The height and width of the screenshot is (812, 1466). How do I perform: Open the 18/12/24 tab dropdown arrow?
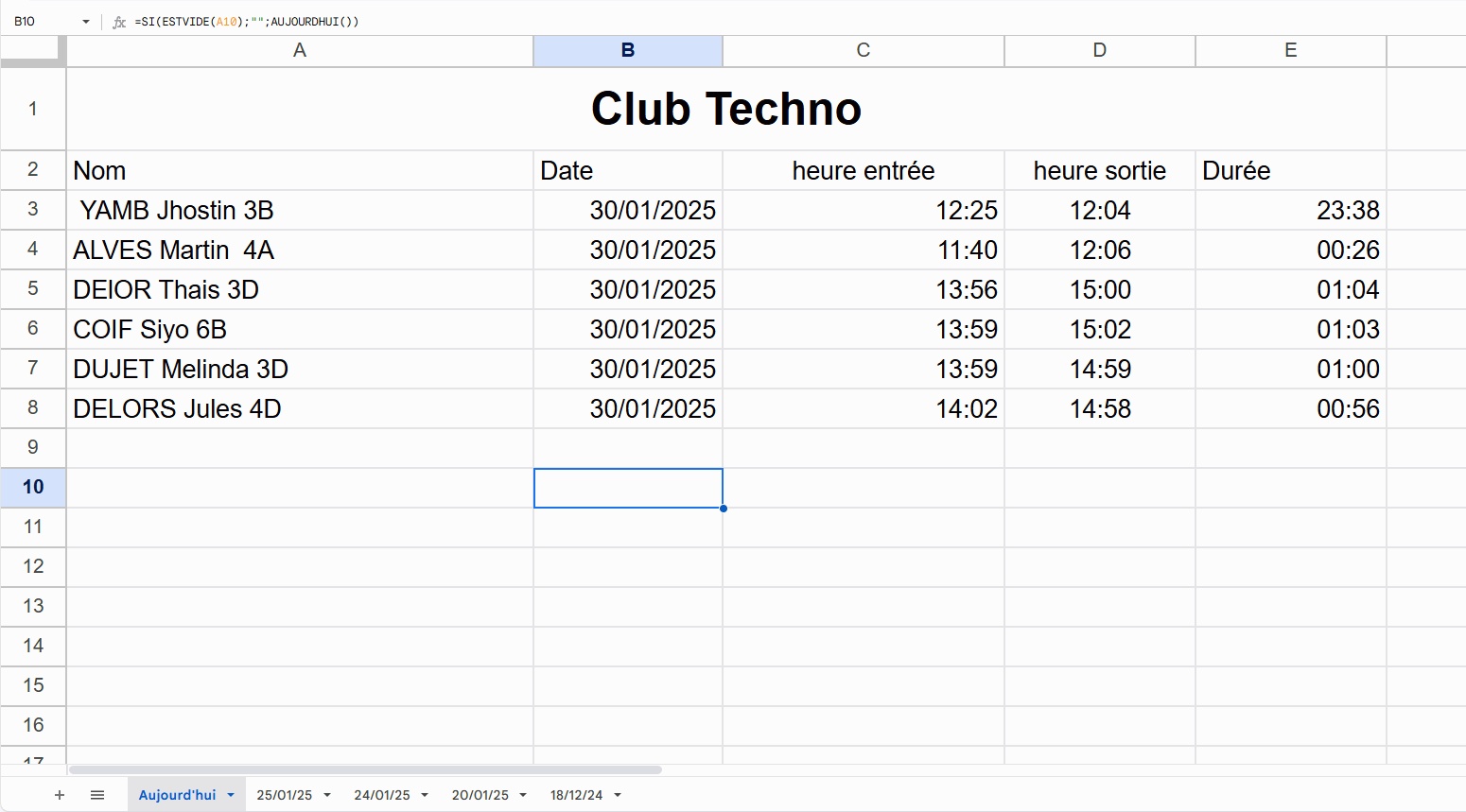pyautogui.click(x=618, y=795)
